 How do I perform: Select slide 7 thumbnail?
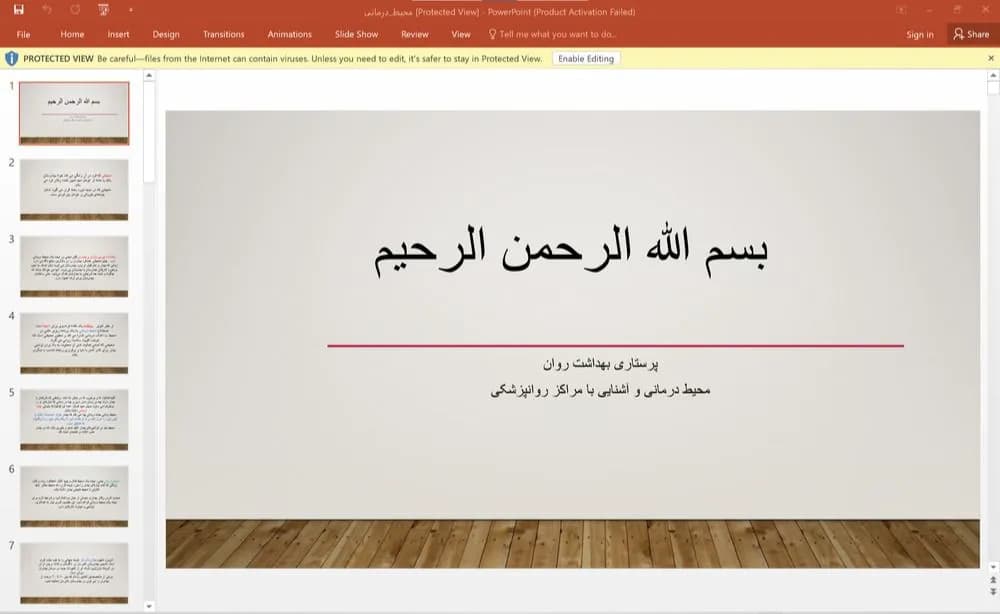[x=74, y=573]
